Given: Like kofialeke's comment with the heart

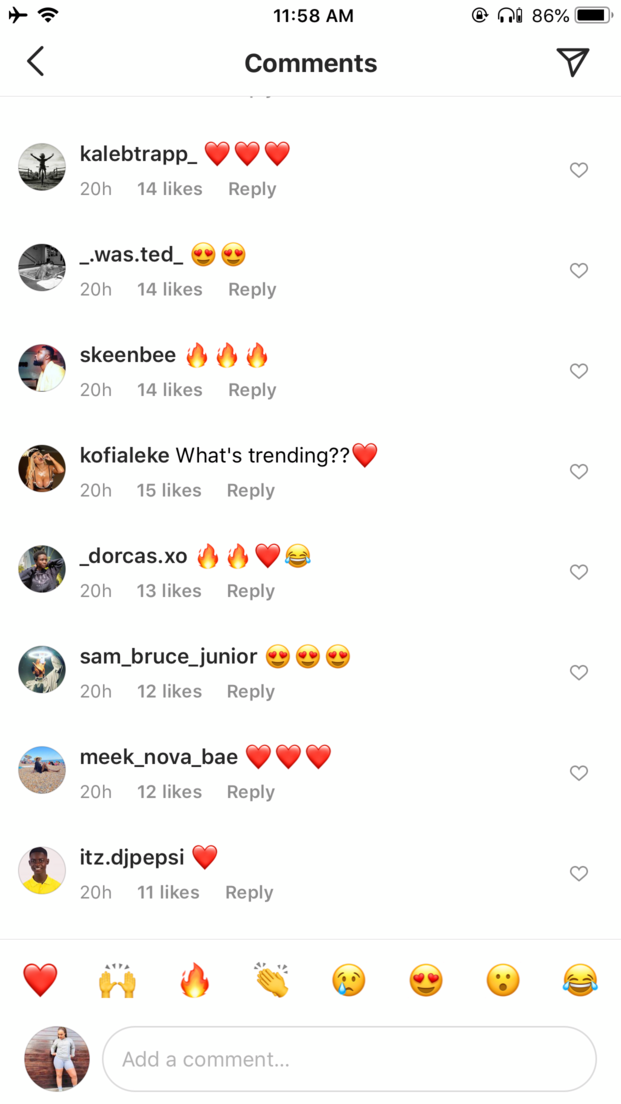Looking at the screenshot, I should (579, 471).
